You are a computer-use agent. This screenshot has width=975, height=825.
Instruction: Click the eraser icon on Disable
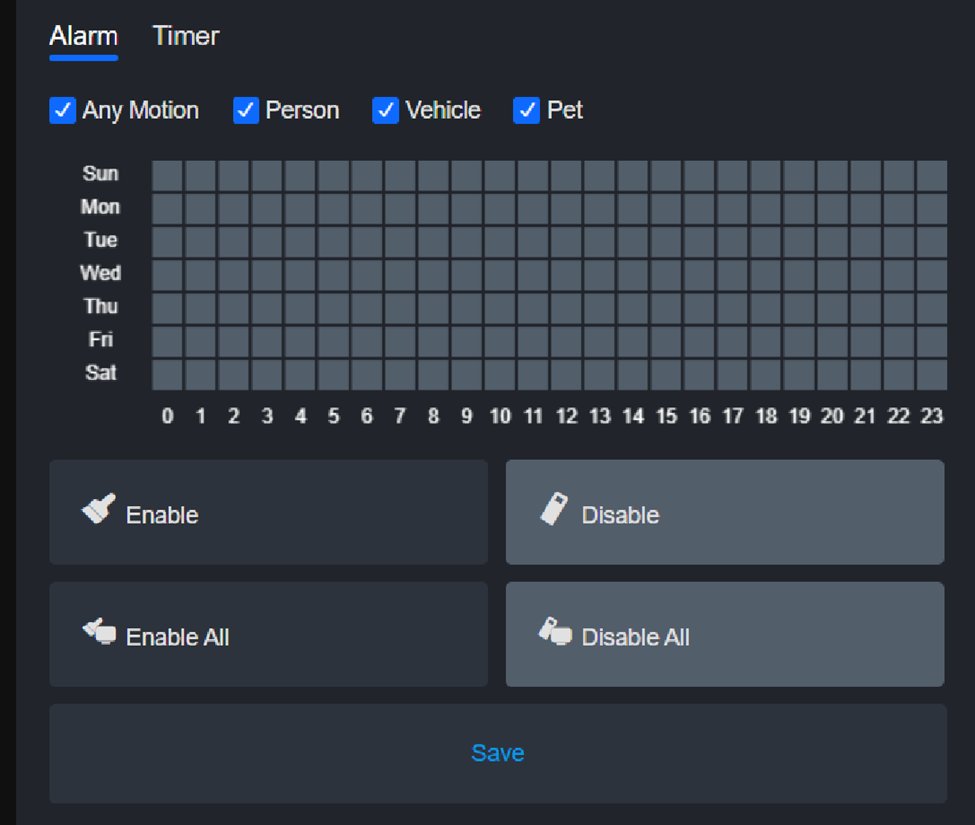(554, 509)
